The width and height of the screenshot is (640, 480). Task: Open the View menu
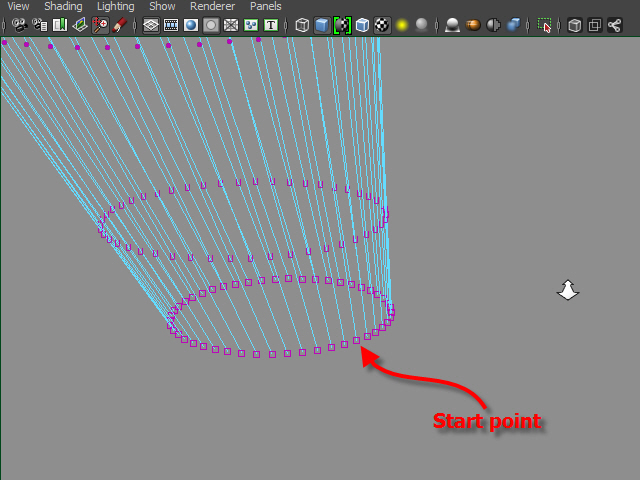[x=18, y=6]
